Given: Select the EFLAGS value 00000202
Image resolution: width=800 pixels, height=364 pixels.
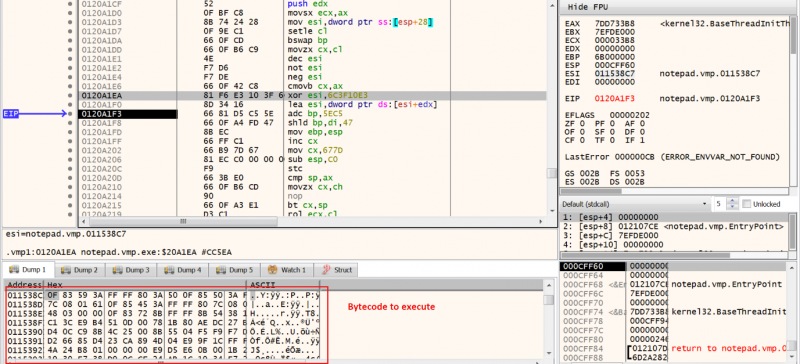Looking at the screenshot, I should tap(630, 115).
